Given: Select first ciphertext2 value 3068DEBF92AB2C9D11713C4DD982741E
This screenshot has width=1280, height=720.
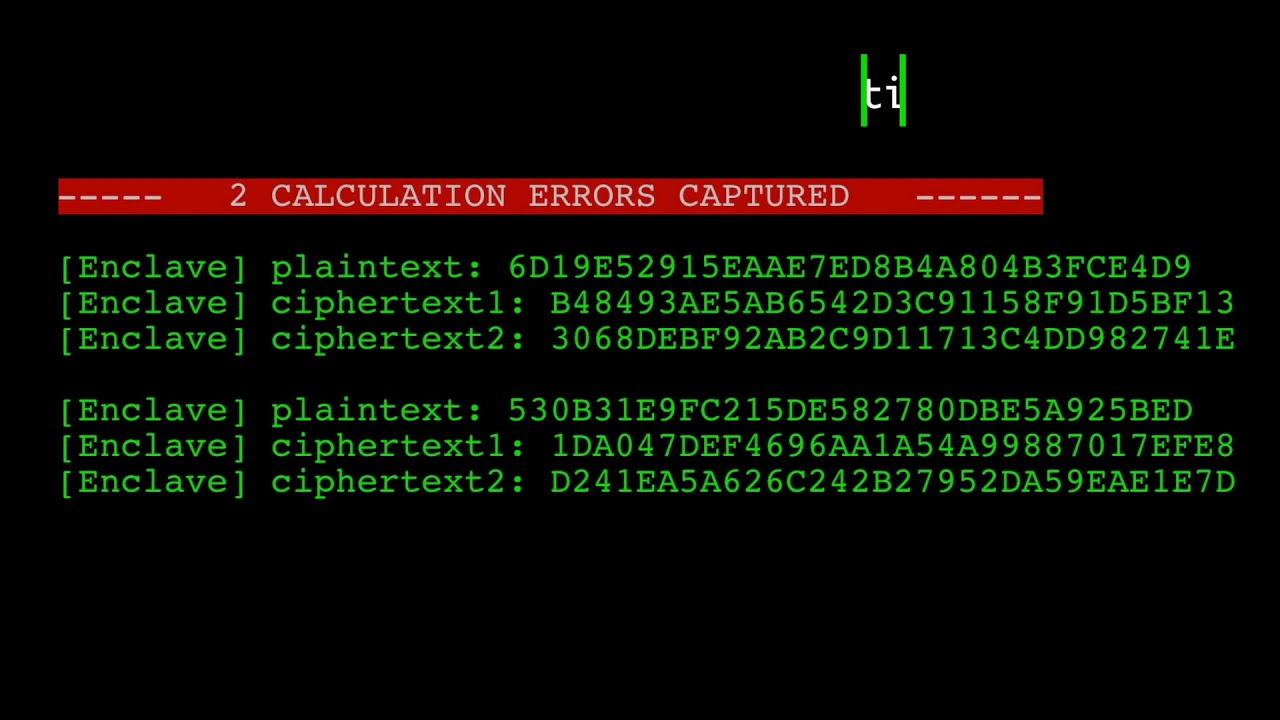Looking at the screenshot, I should pos(892,339).
